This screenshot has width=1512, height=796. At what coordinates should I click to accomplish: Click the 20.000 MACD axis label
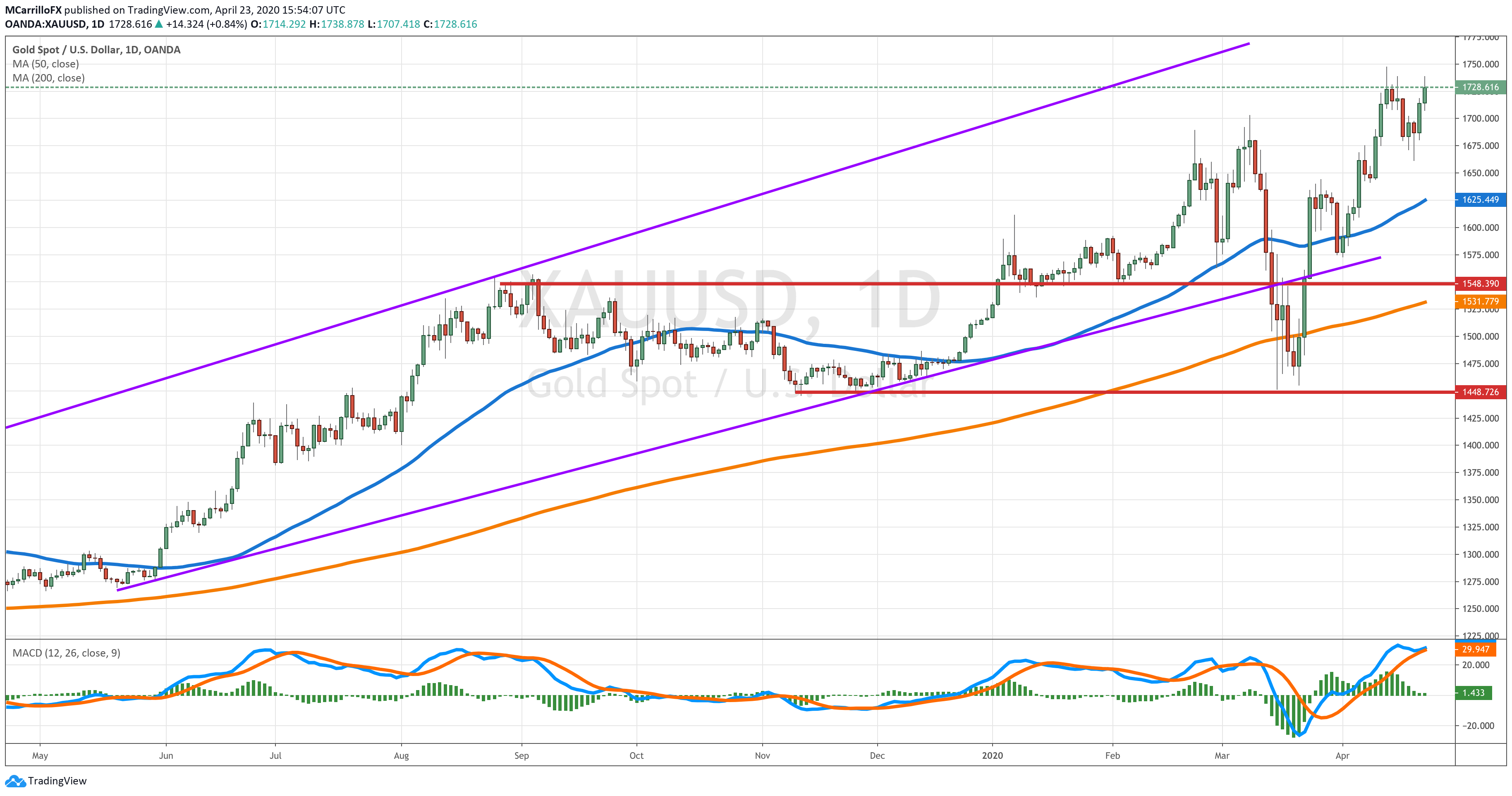click(1476, 664)
